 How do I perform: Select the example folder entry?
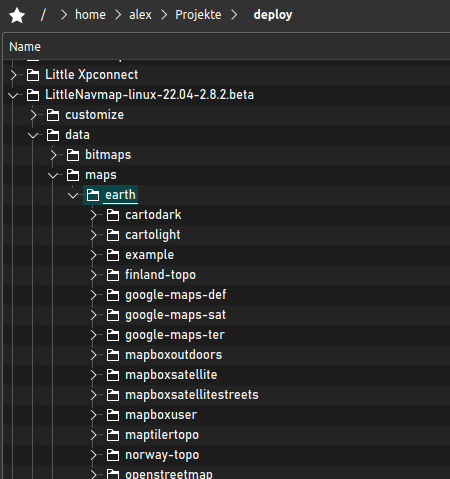[x=149, y=255]
